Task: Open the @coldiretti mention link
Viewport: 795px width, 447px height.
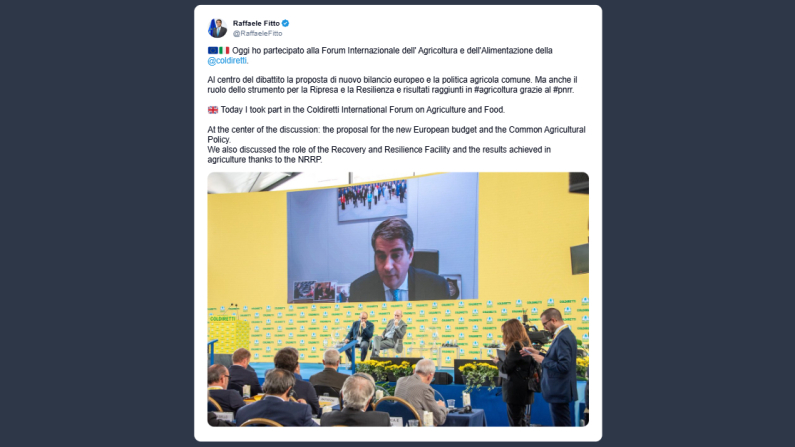Action: pos(227,60)
